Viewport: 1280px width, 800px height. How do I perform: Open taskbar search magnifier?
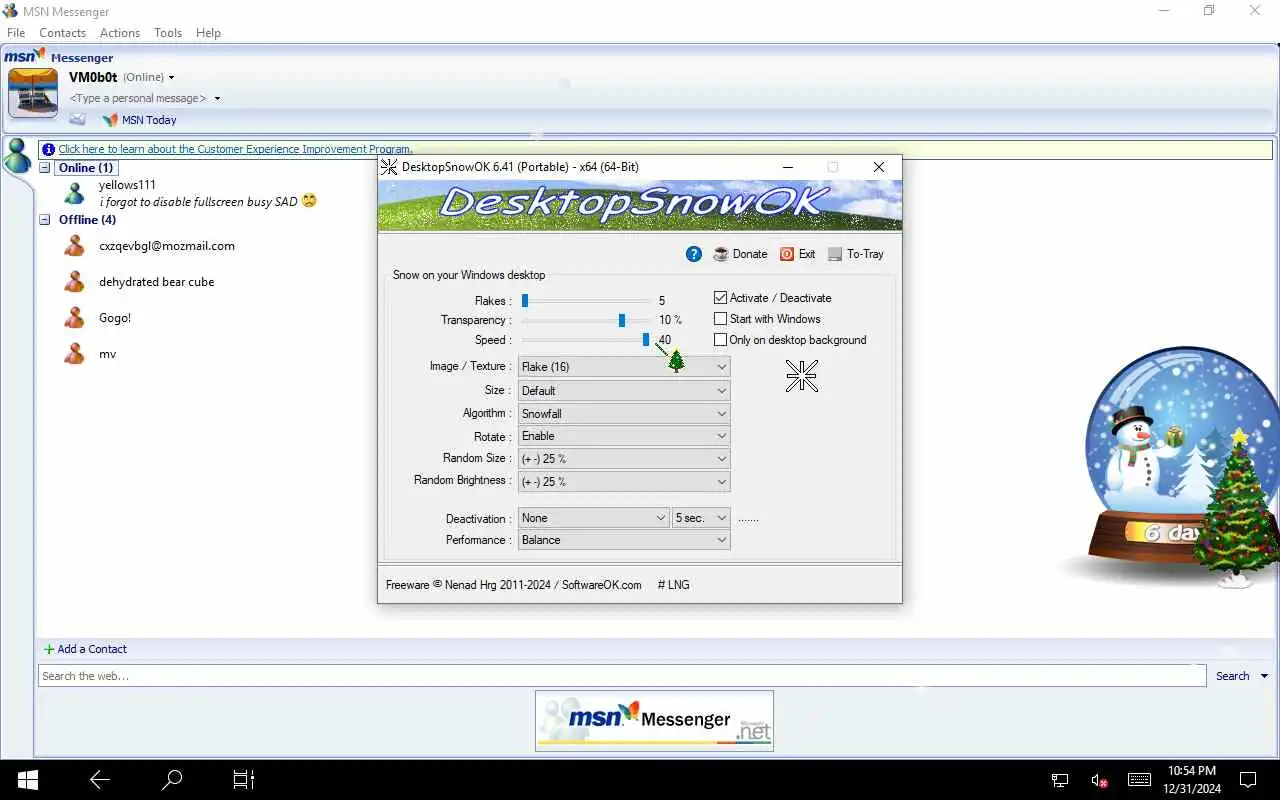click(x=172, y=779)
